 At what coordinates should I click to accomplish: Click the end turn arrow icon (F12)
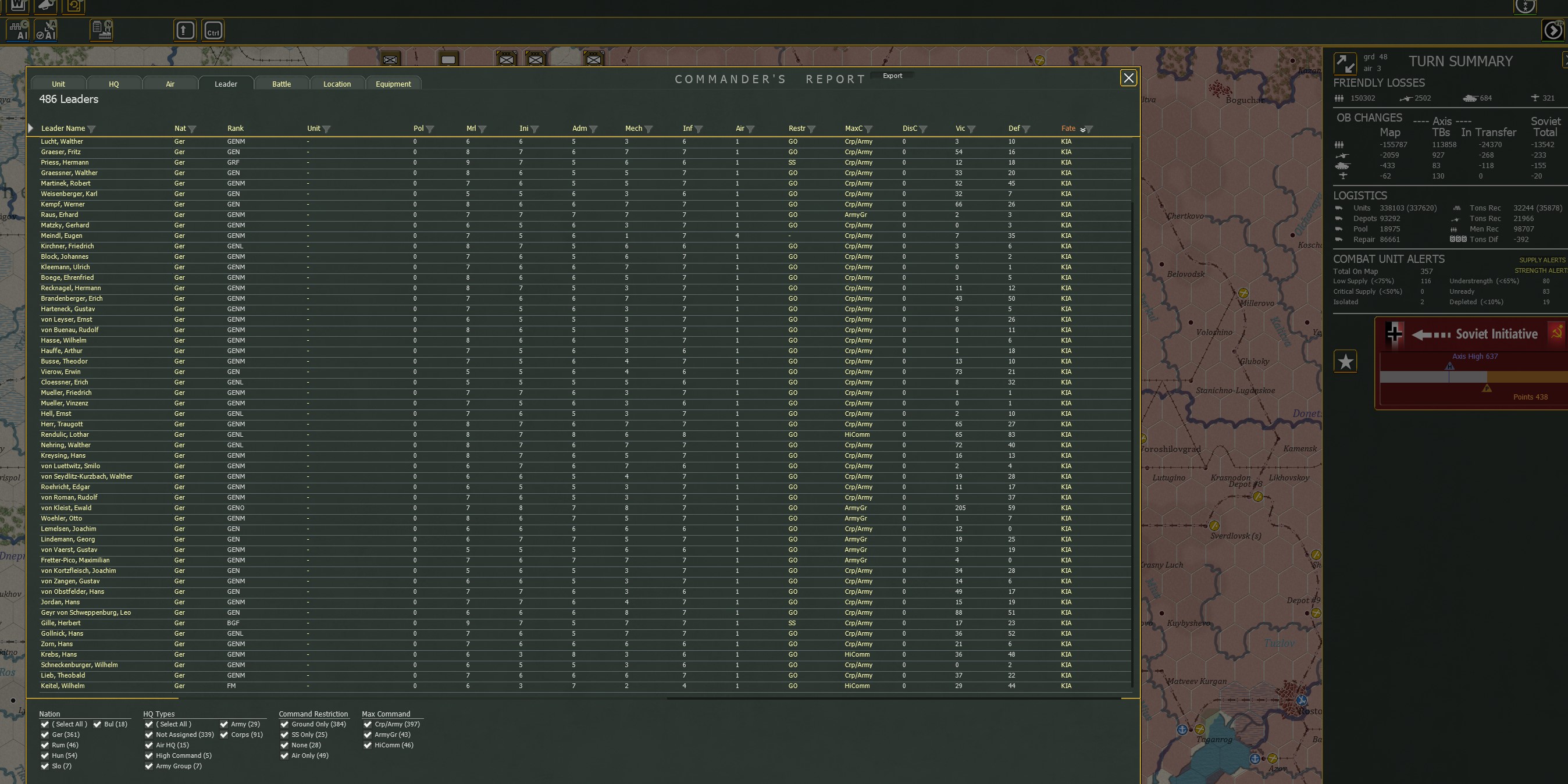tap(1553, 30)
